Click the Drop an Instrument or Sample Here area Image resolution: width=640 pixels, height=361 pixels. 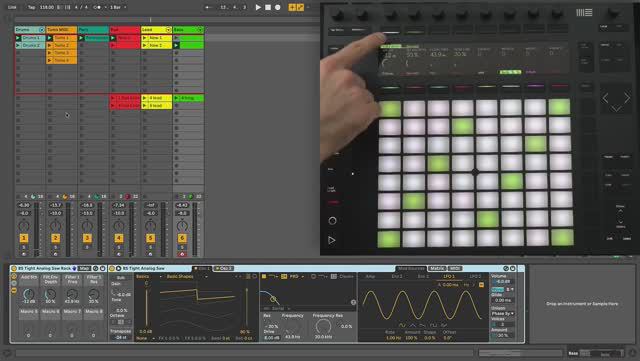582,304
